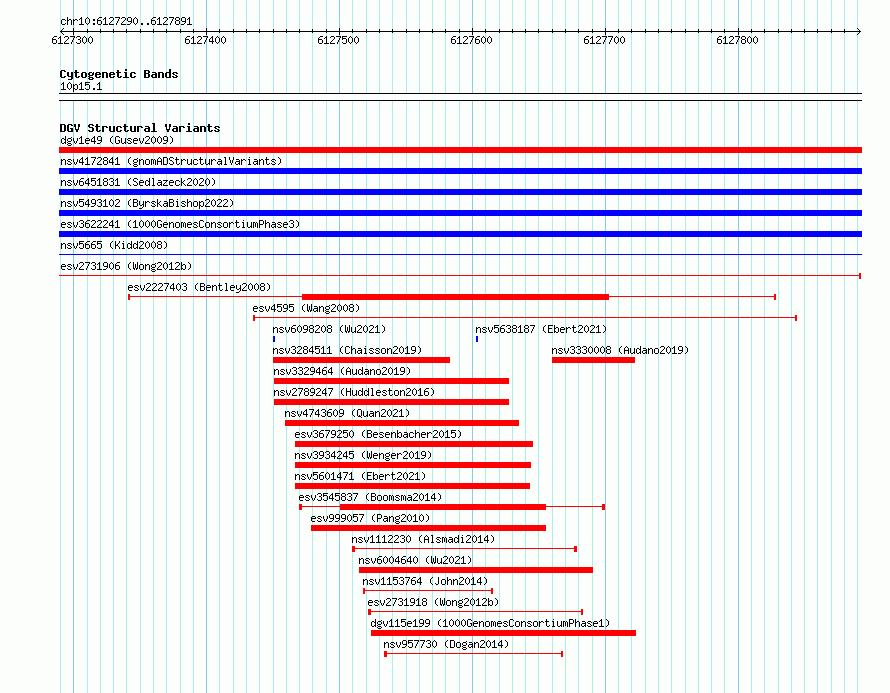Viewport: 890px width, 693px height.
Task: Click nsv5638187 (Ebert2021) label
Action: (x=541, y=329)
